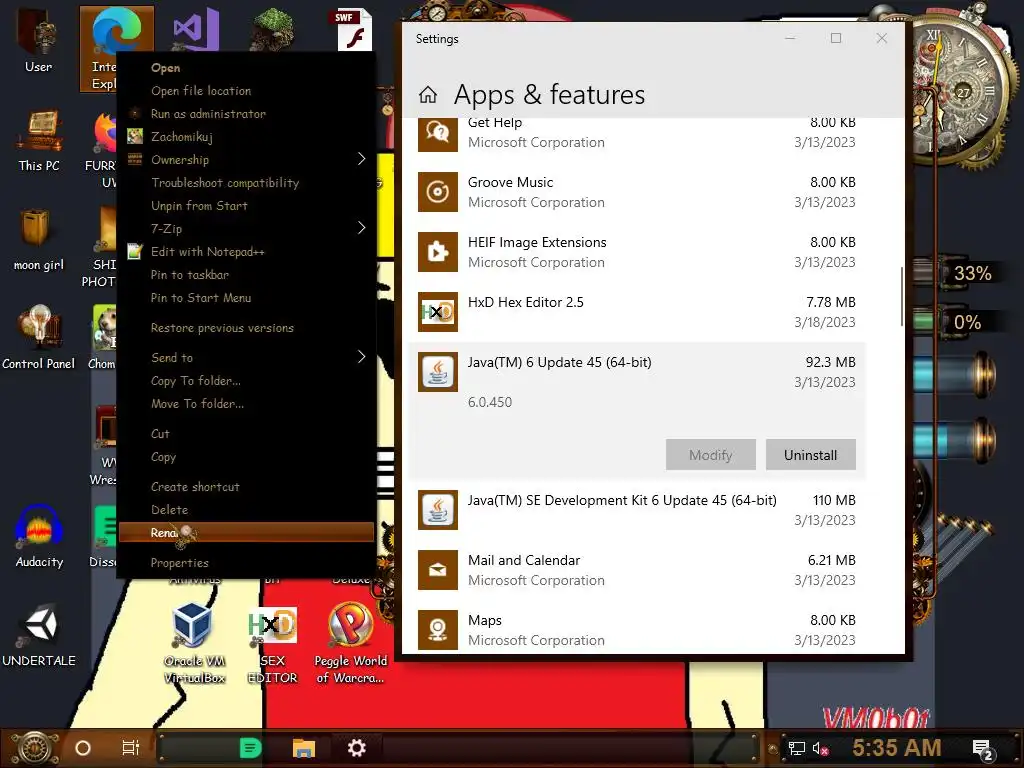Open the This PC desktop icon
Image resolution: width=1024 pixels, height=768 pixels.
pos(39,140)
